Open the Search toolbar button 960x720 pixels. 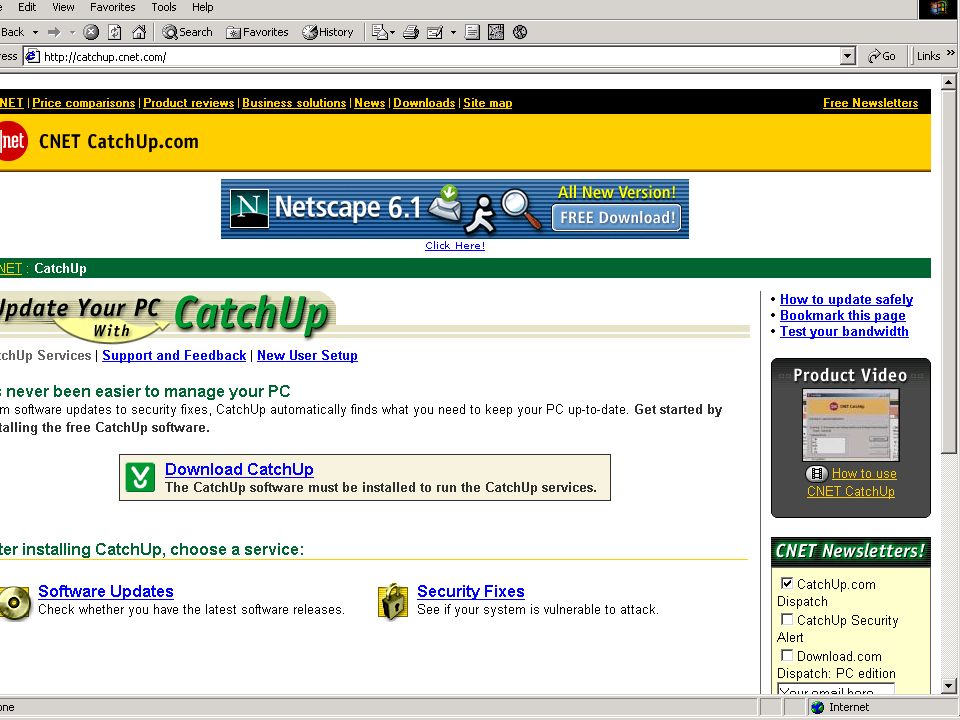(187, 32)
